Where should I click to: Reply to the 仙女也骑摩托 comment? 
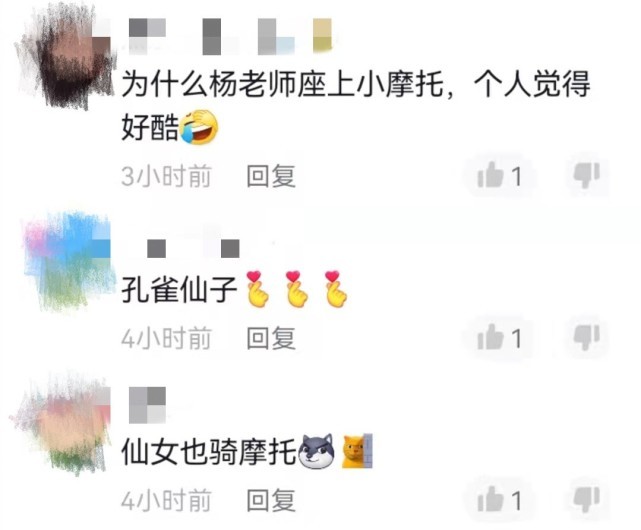click(x=271, y=500)
